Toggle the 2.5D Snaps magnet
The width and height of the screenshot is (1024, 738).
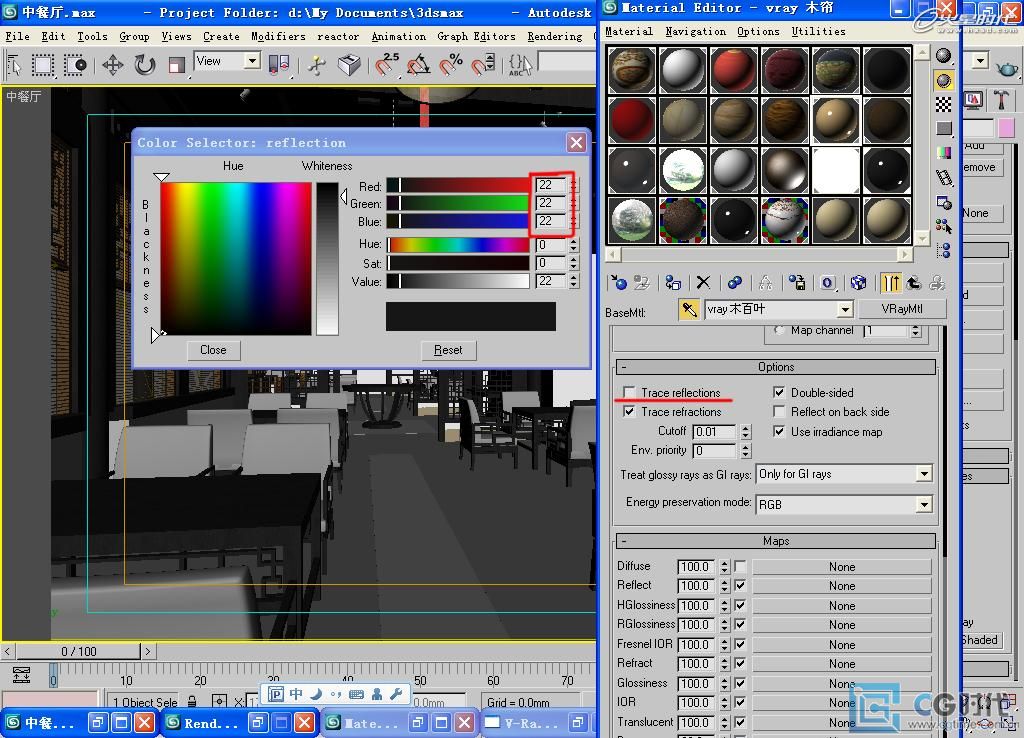pyautogui.click(x=387, y=64)
